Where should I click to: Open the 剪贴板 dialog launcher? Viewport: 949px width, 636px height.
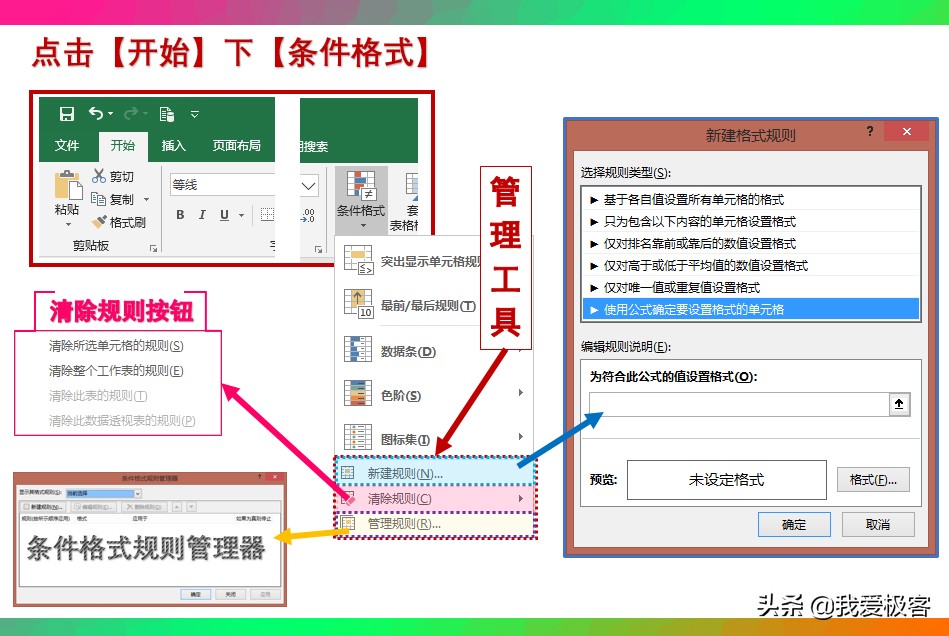tap(154, 248)
